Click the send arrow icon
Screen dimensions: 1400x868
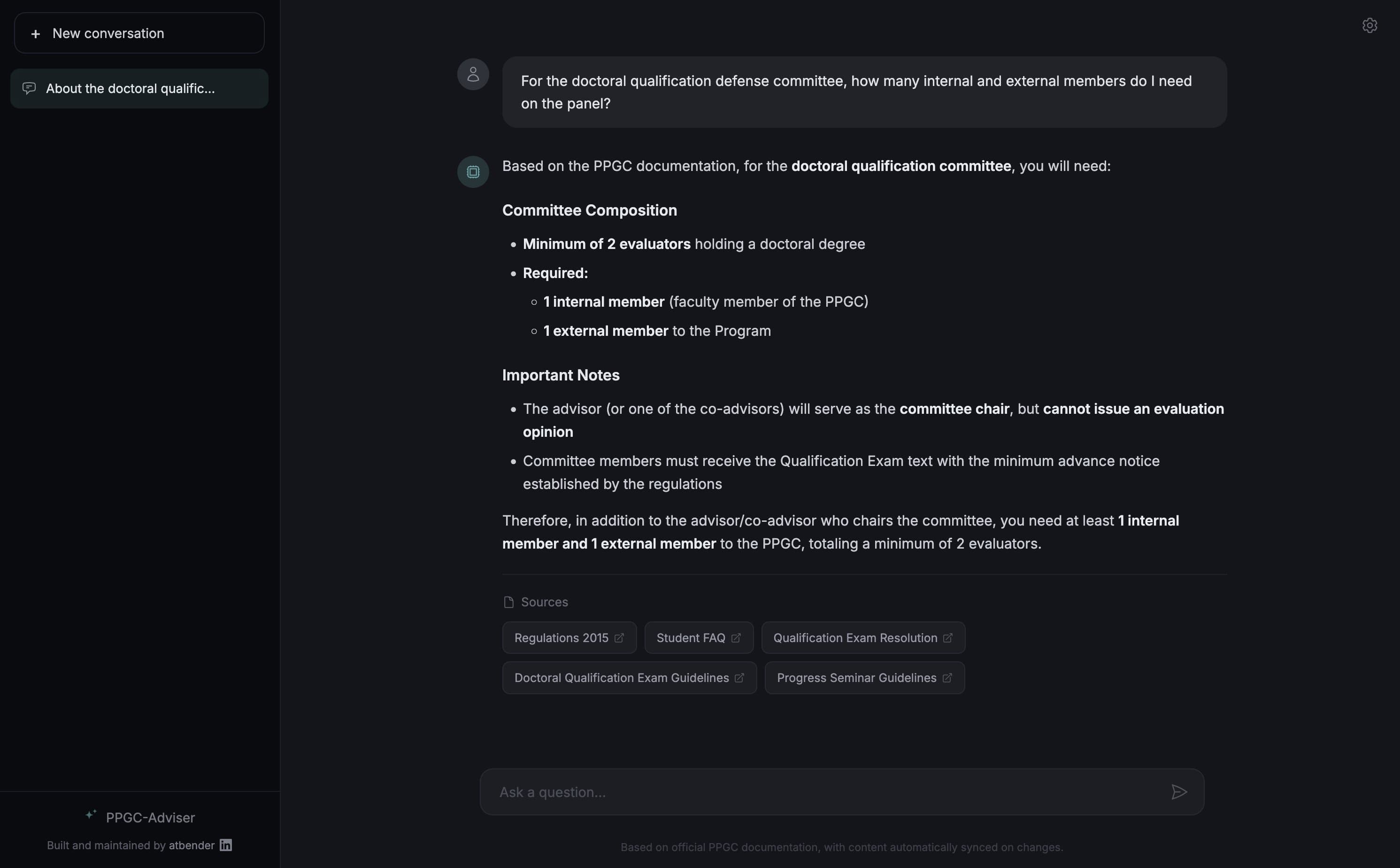coord(1178,792)
